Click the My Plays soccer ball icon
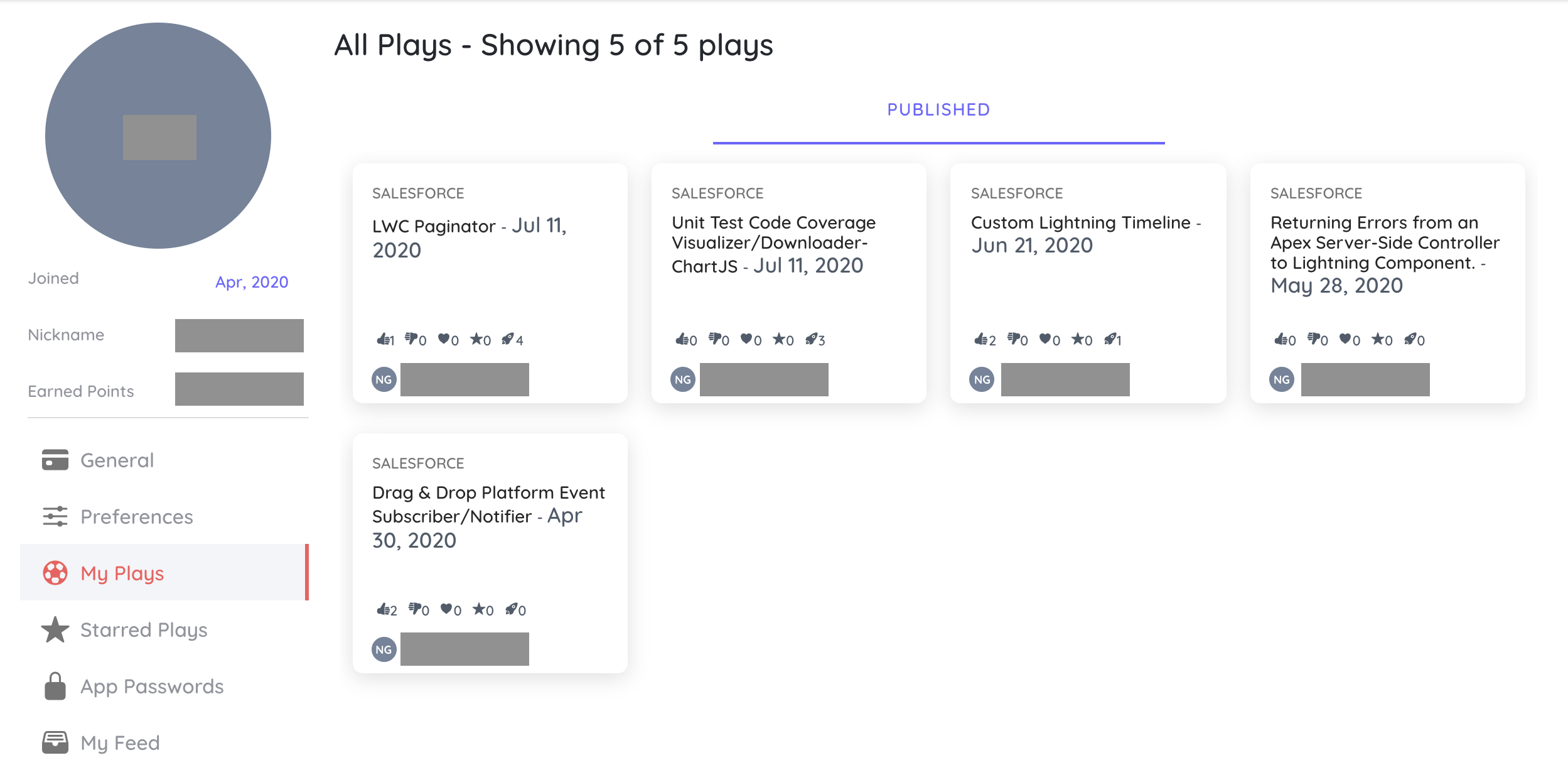1568x770 pixels. coord(55,573)
